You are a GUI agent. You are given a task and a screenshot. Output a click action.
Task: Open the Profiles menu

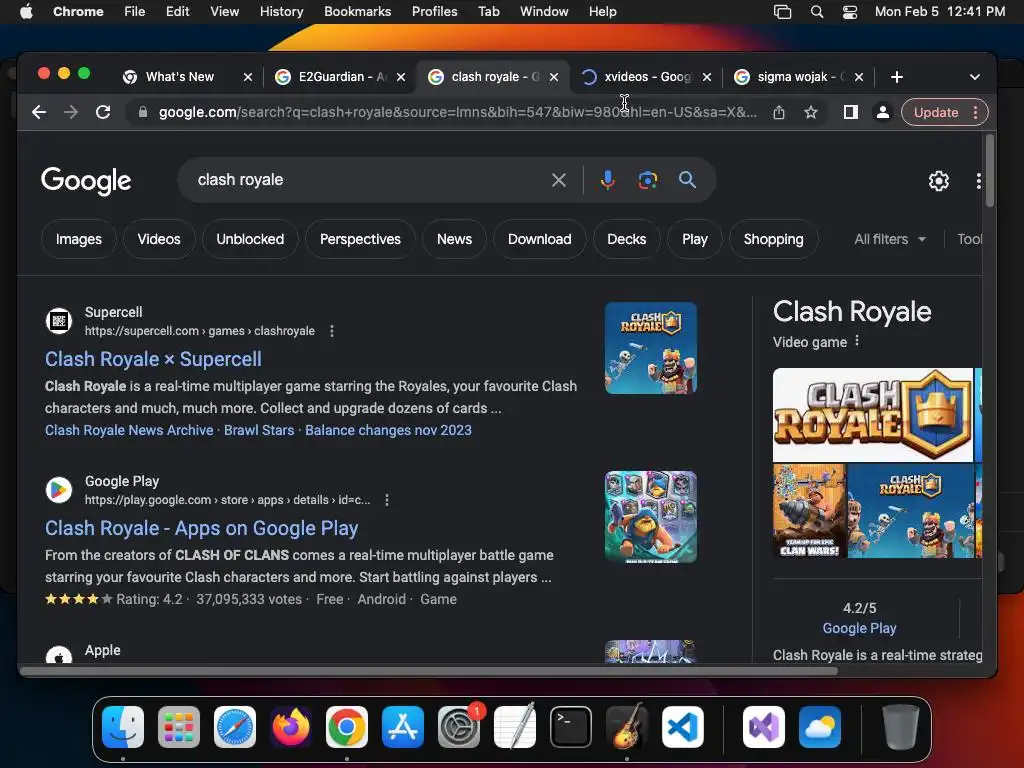point(434,12)
